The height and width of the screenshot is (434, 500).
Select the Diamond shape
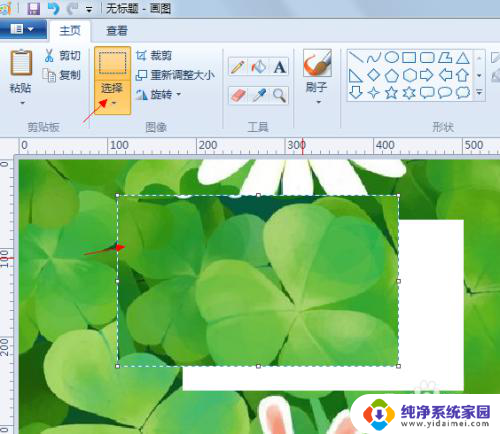374,75
